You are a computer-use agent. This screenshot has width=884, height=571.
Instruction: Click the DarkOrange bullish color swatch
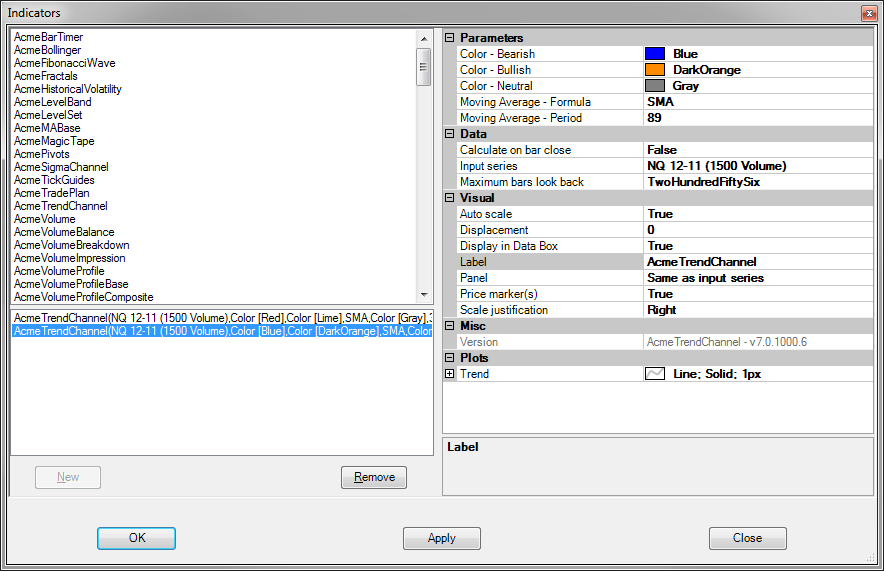tap(655, 70)
